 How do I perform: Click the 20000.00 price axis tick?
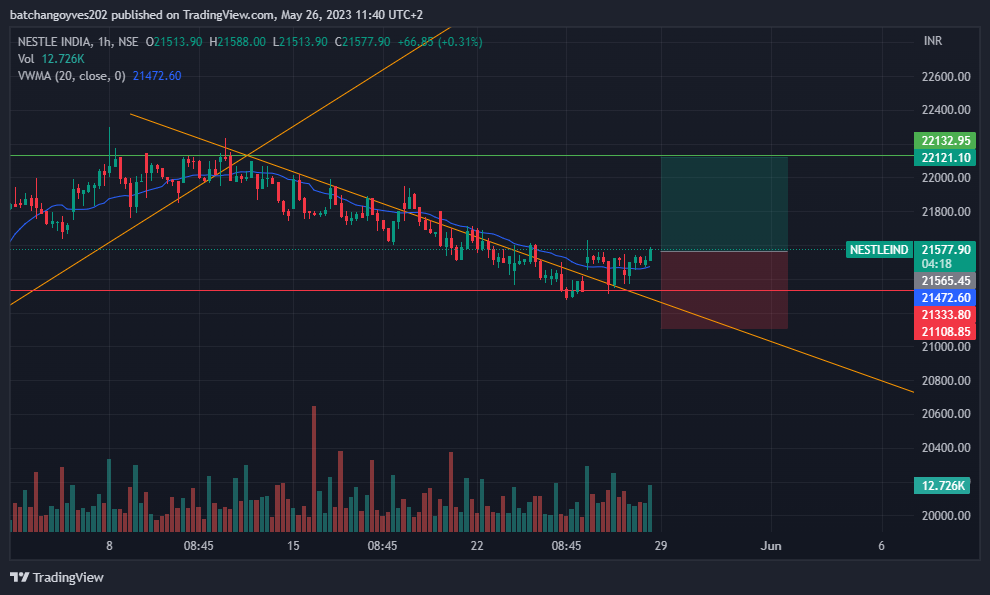pos(946,515)
